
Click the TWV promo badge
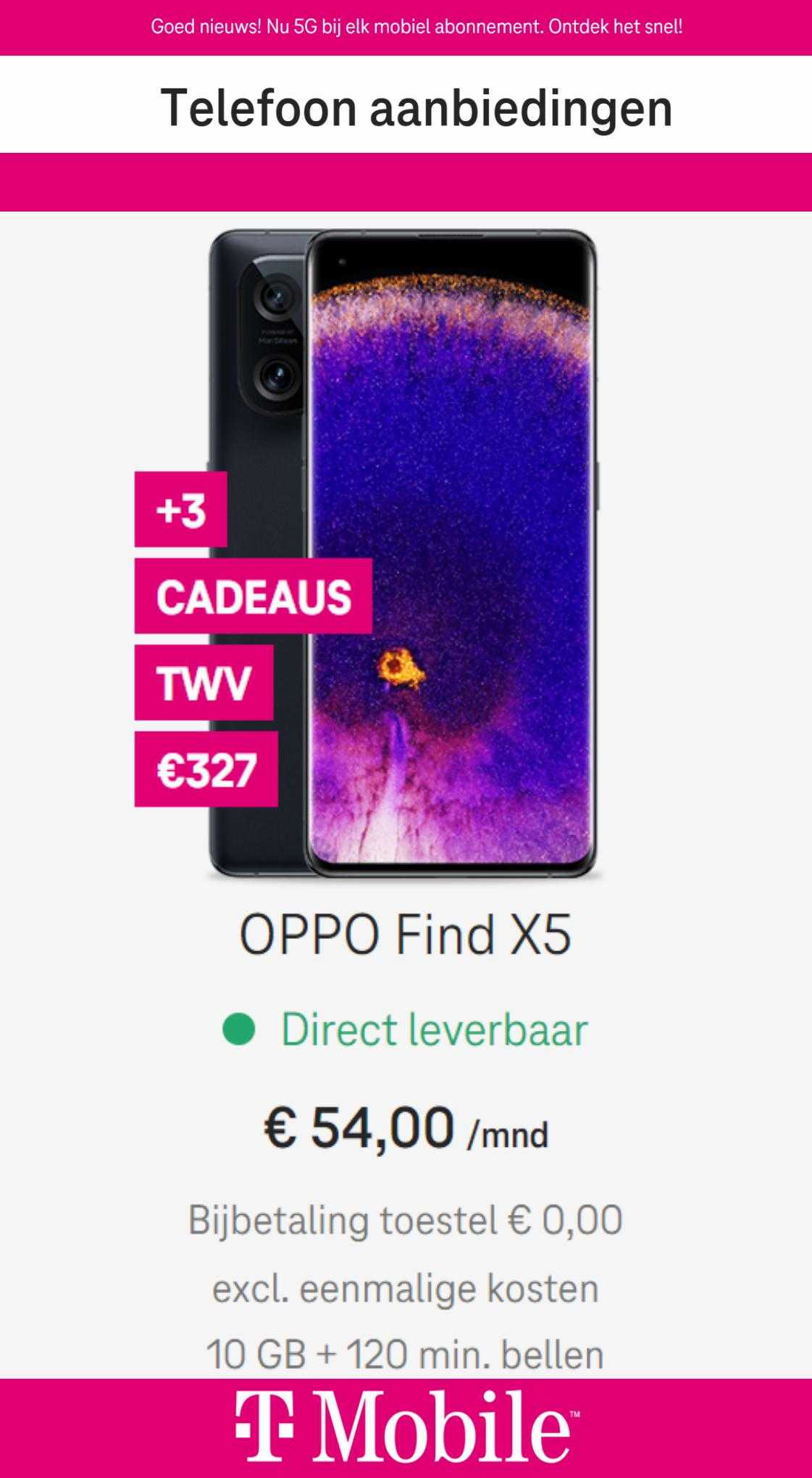[204, 682]
